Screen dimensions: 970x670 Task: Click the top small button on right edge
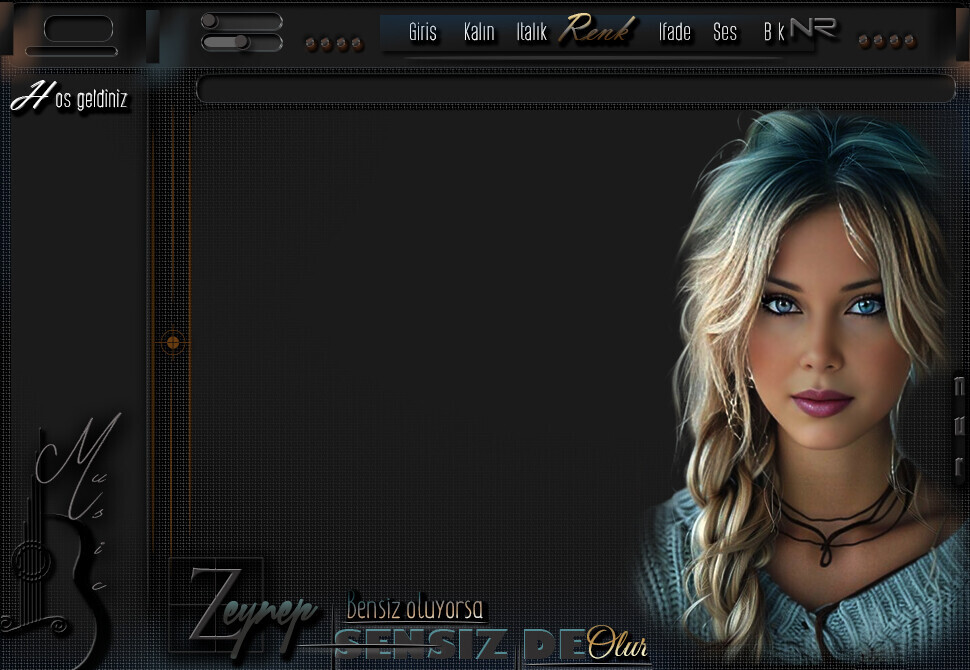click(959, 386)
